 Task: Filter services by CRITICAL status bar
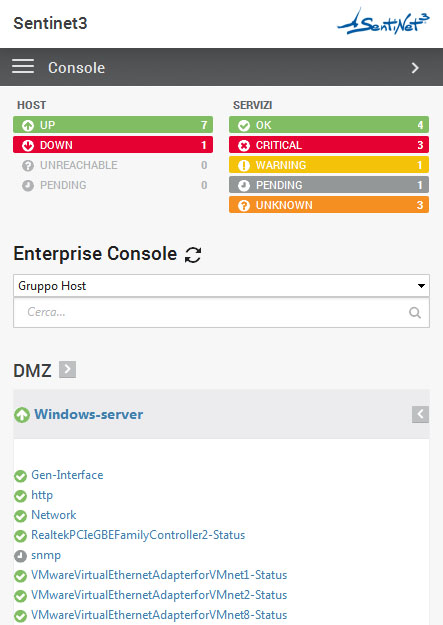[x=329, y=145]
